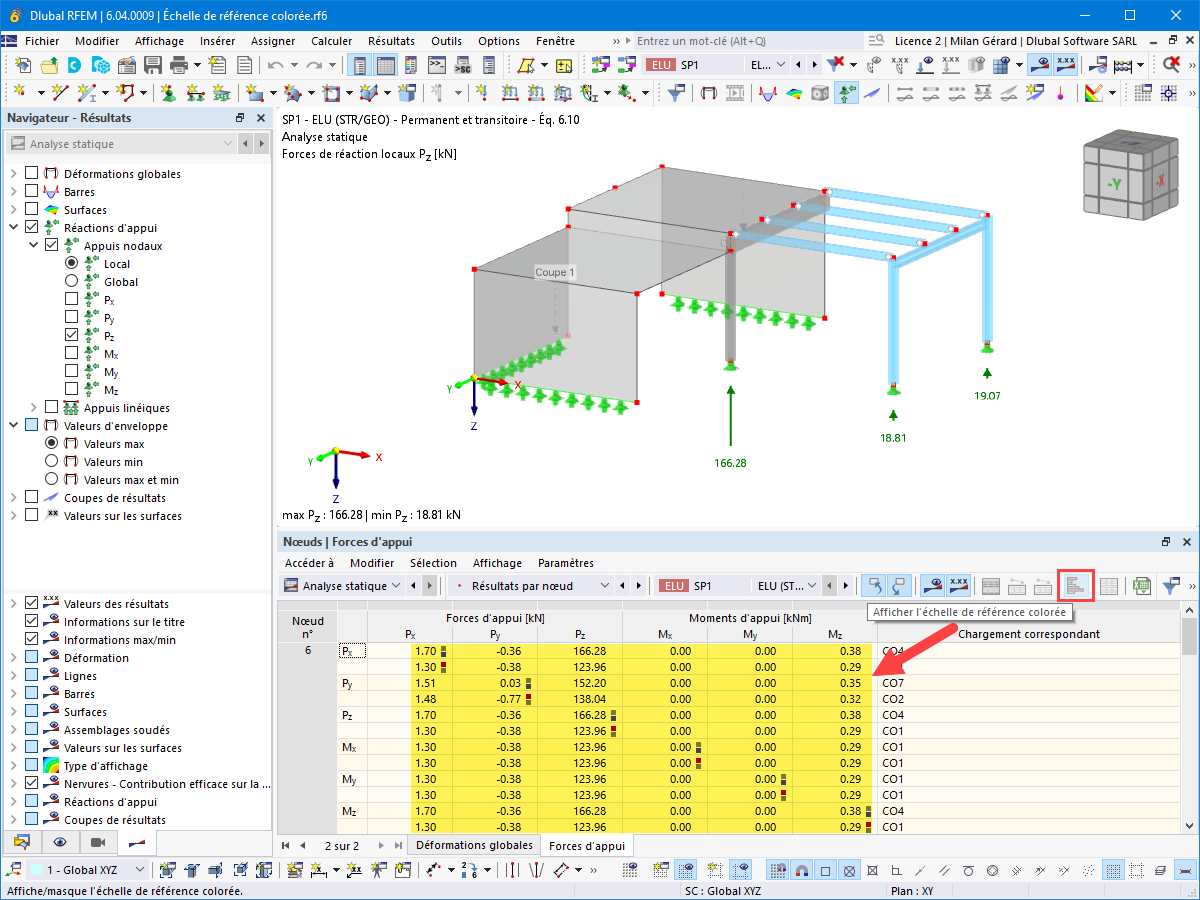1200x900 pixels.
Task: Open the Résultats menu
Action: click(391, 41)
